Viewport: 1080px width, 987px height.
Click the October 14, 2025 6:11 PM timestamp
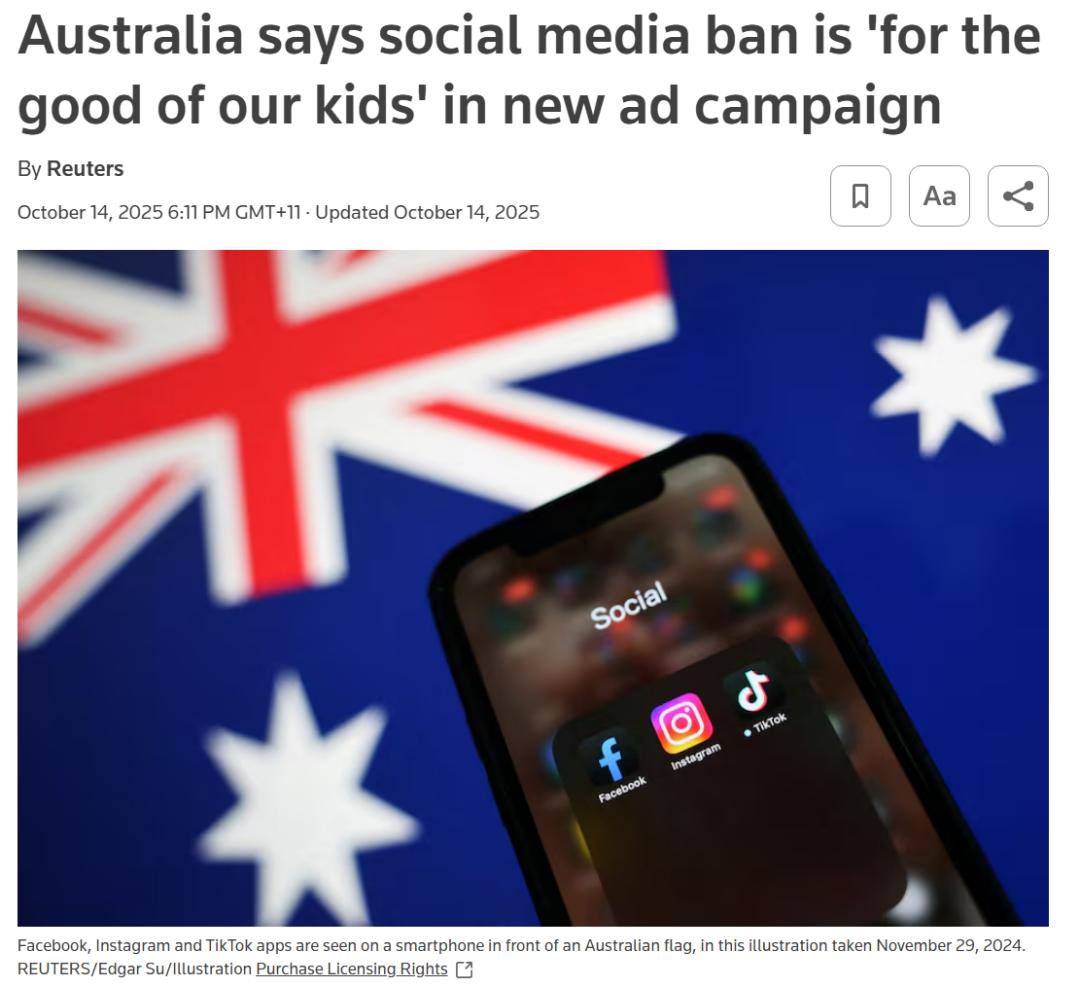159,212
